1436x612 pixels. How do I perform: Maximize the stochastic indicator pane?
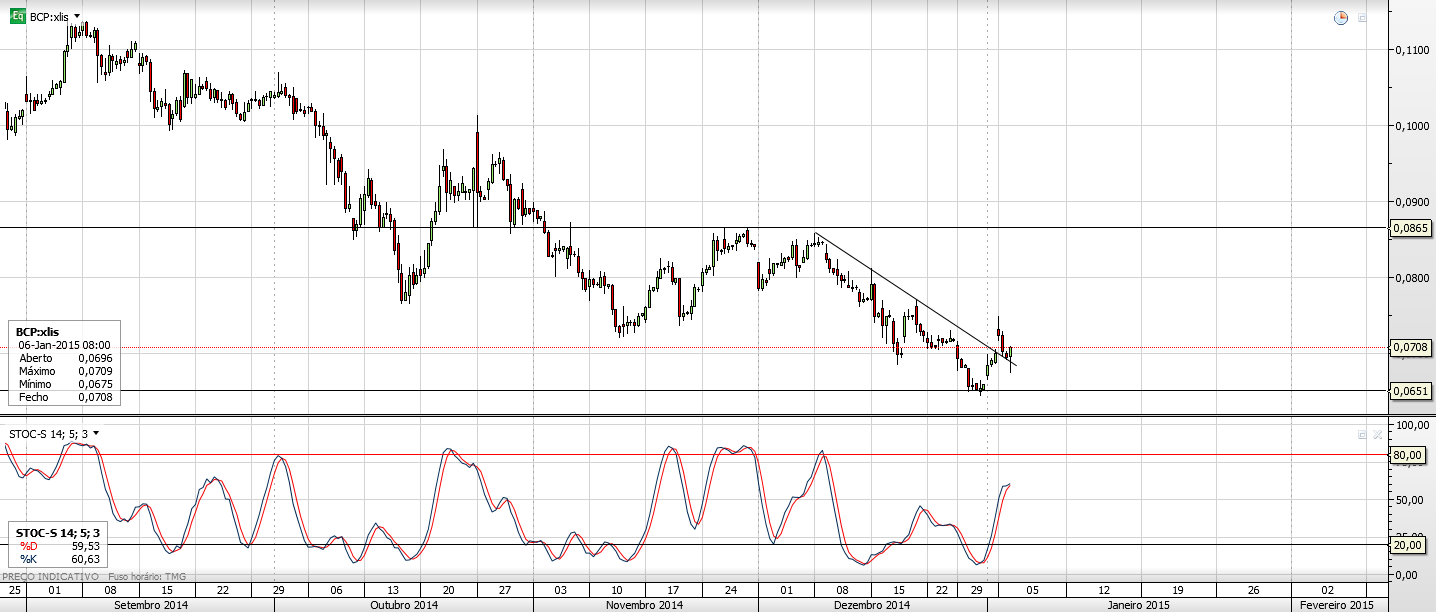1362,435
